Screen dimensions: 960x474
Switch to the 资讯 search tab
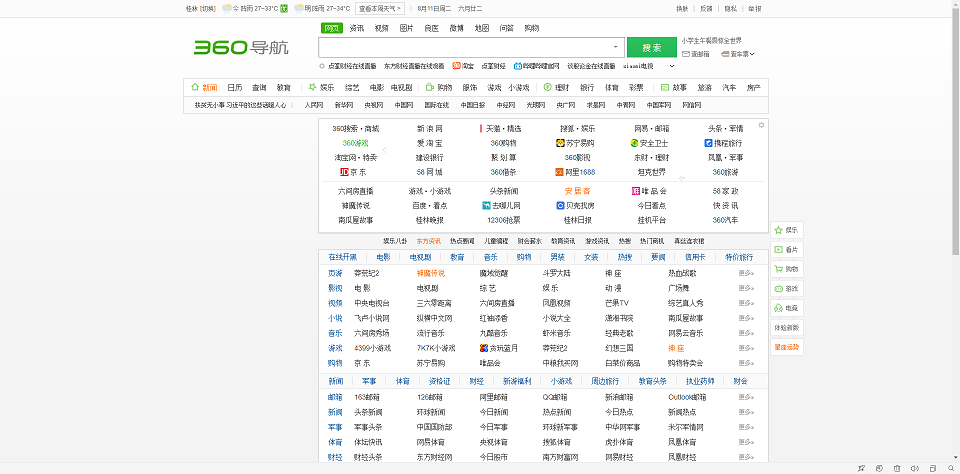coord(357,28)
